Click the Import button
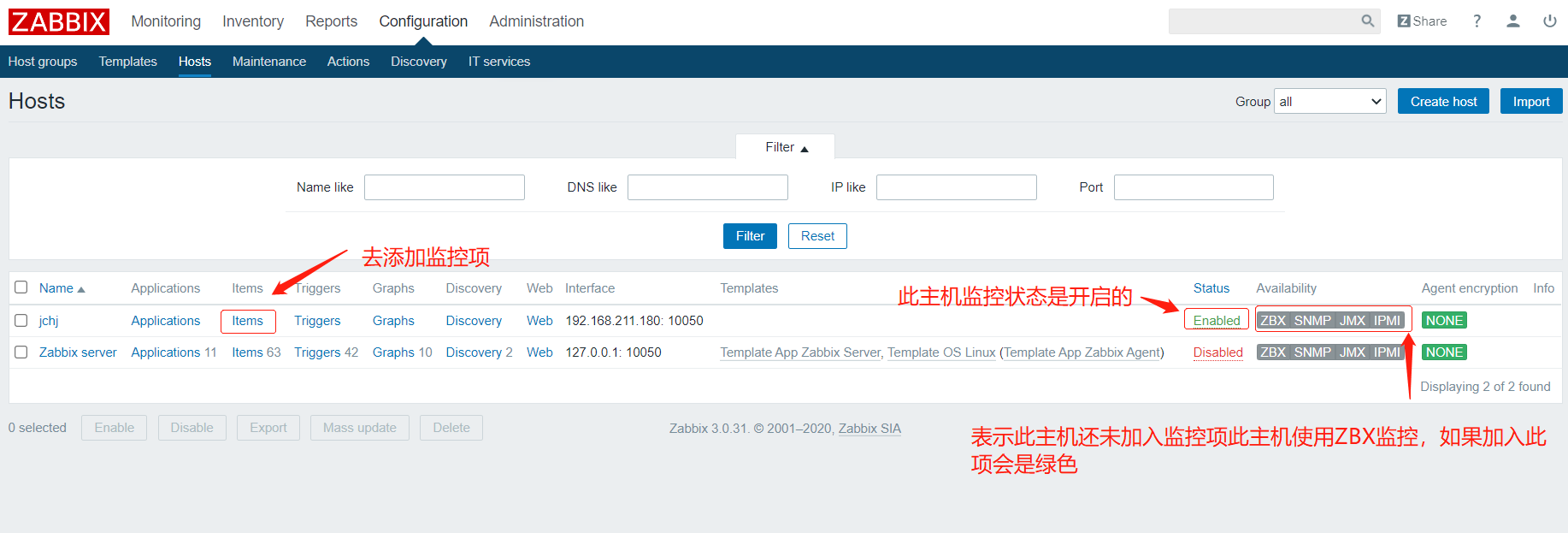The image size is (1568, 533). [1531, 101]
